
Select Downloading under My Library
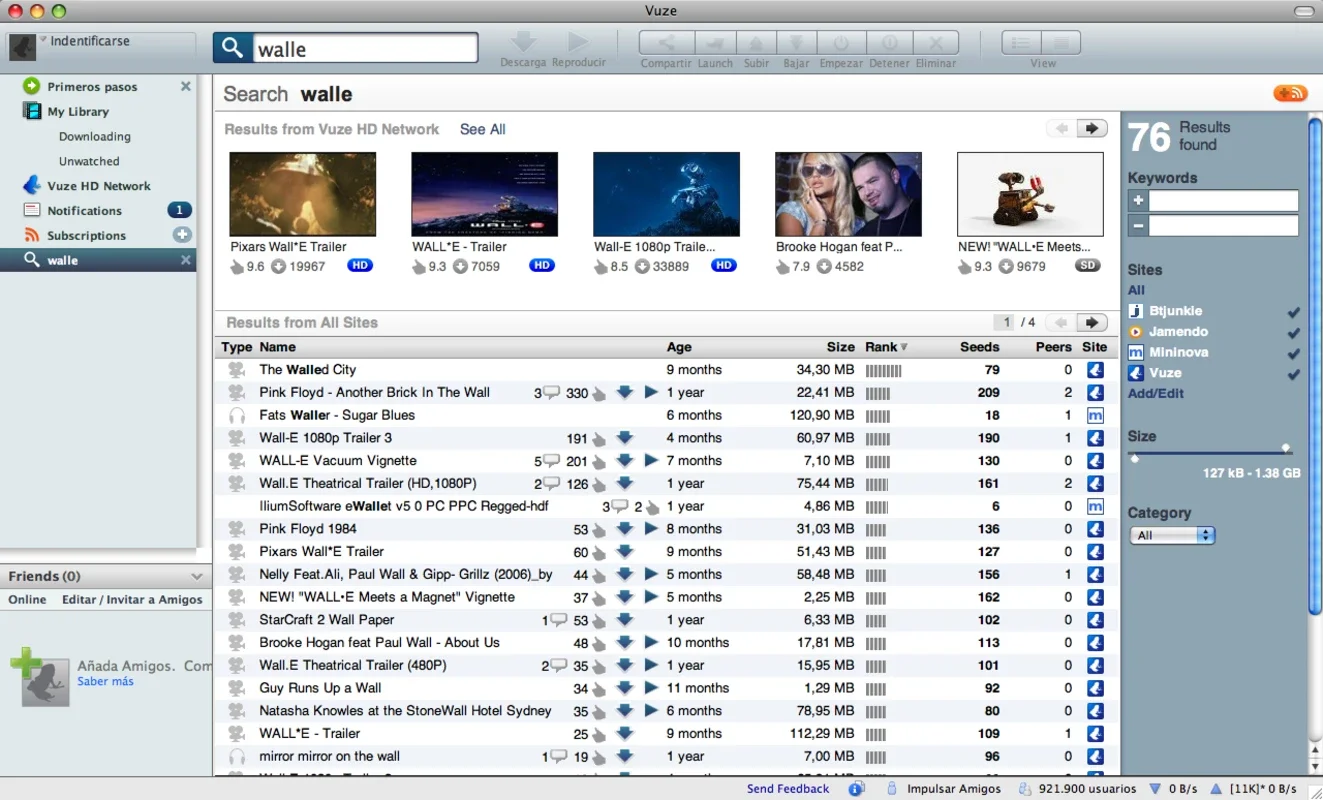pyautogui.click(x=94, y=137)
